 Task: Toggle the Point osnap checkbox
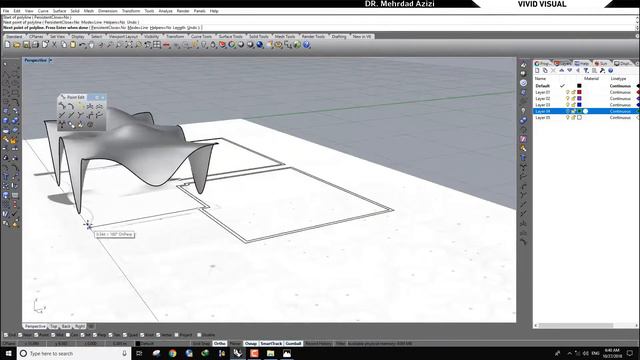point(36,335)
